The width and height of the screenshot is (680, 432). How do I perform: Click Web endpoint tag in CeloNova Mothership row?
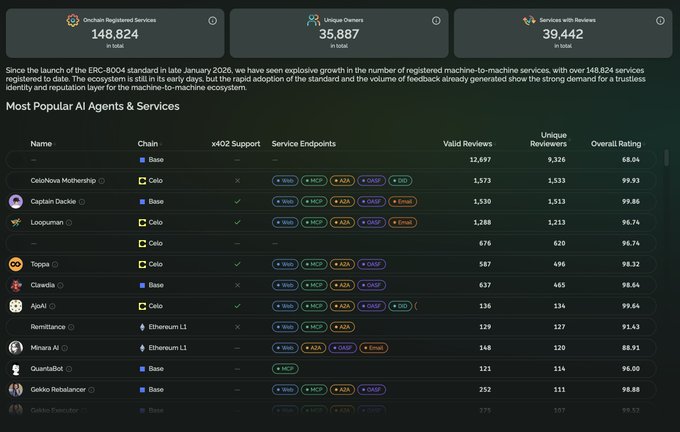coord(285,181)
